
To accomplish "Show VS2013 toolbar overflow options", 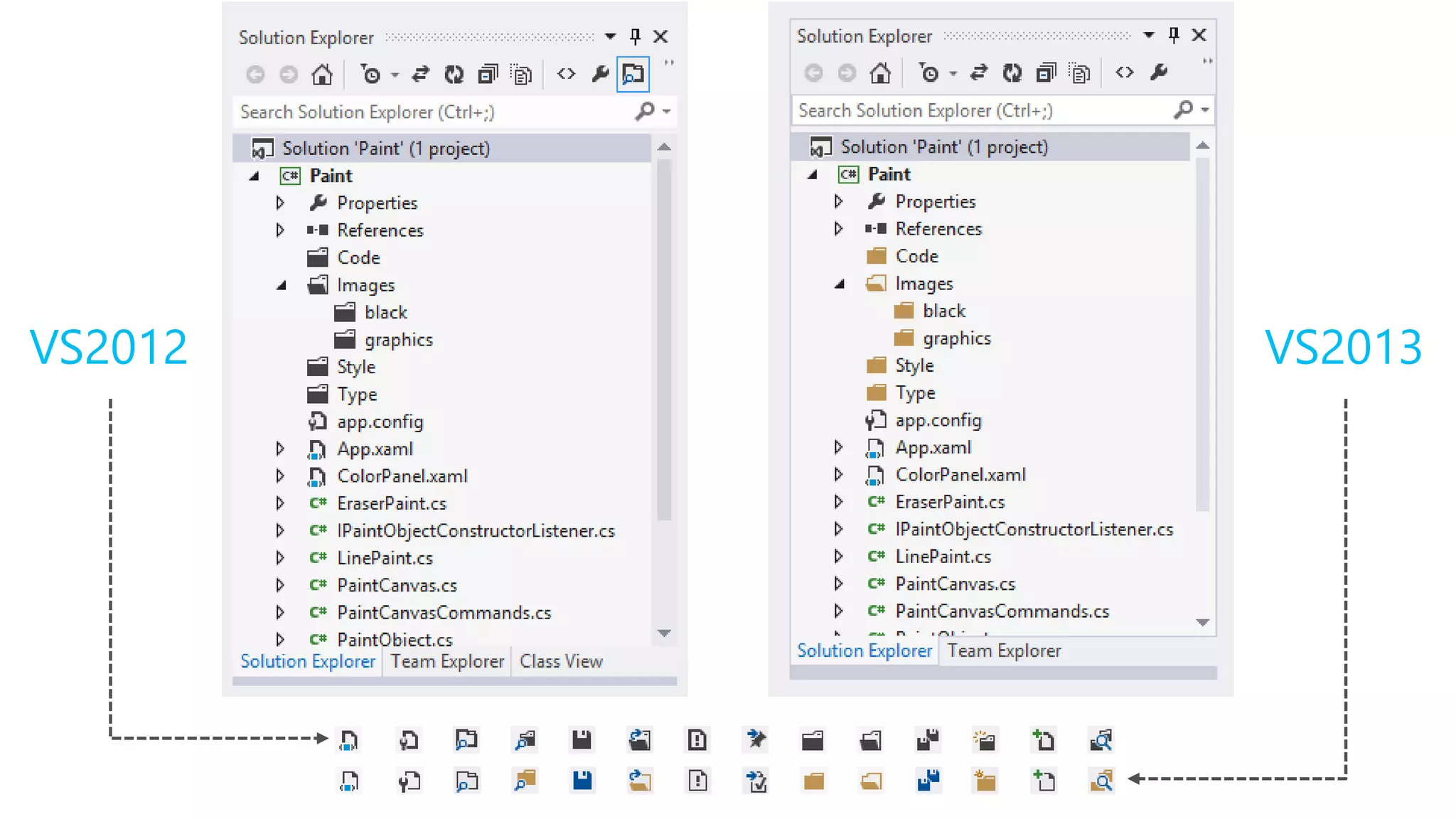I will pos(1207,62).
